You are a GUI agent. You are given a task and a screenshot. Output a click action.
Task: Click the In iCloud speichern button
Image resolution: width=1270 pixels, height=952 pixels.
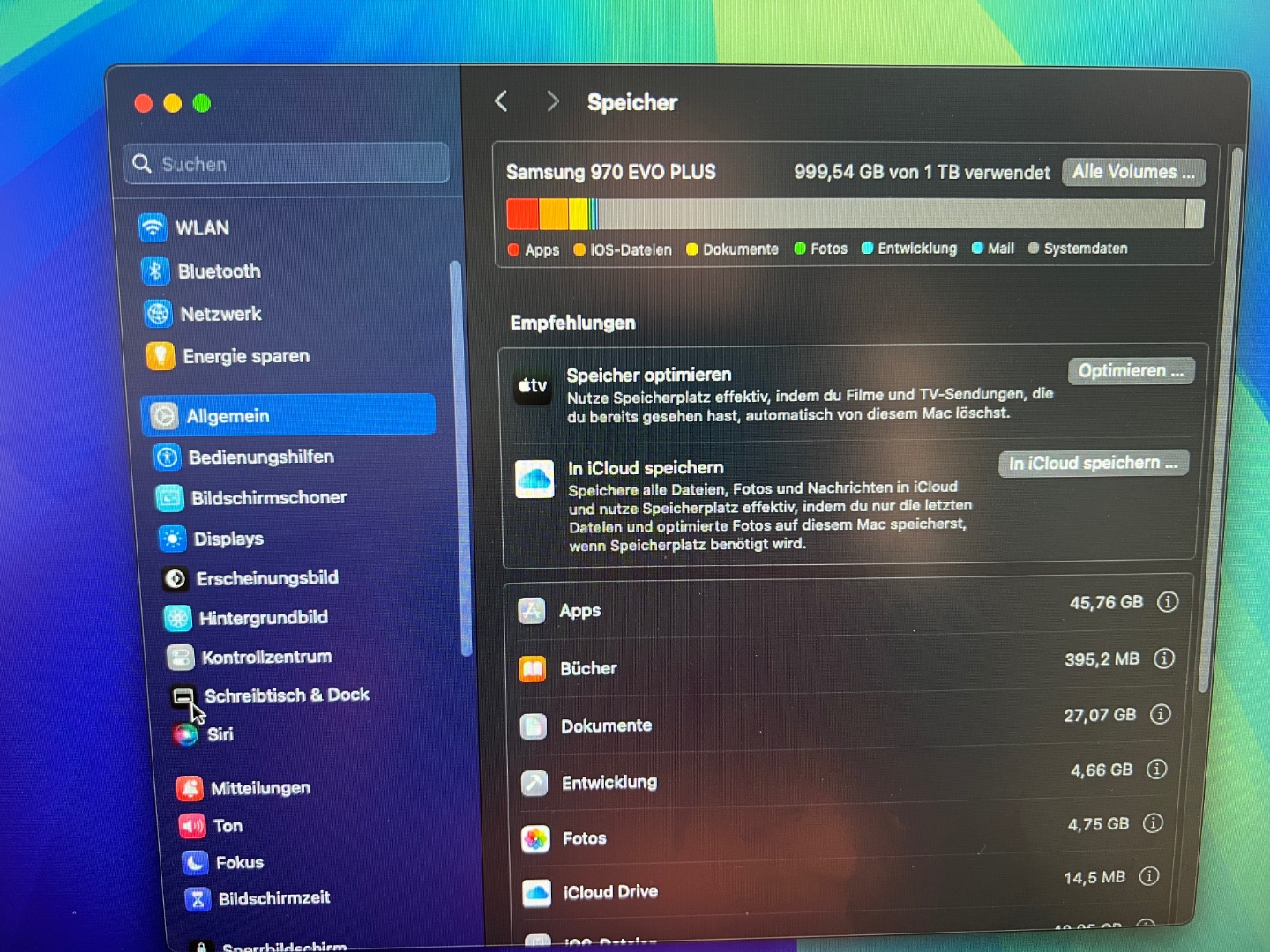[x=1094, y=464]
